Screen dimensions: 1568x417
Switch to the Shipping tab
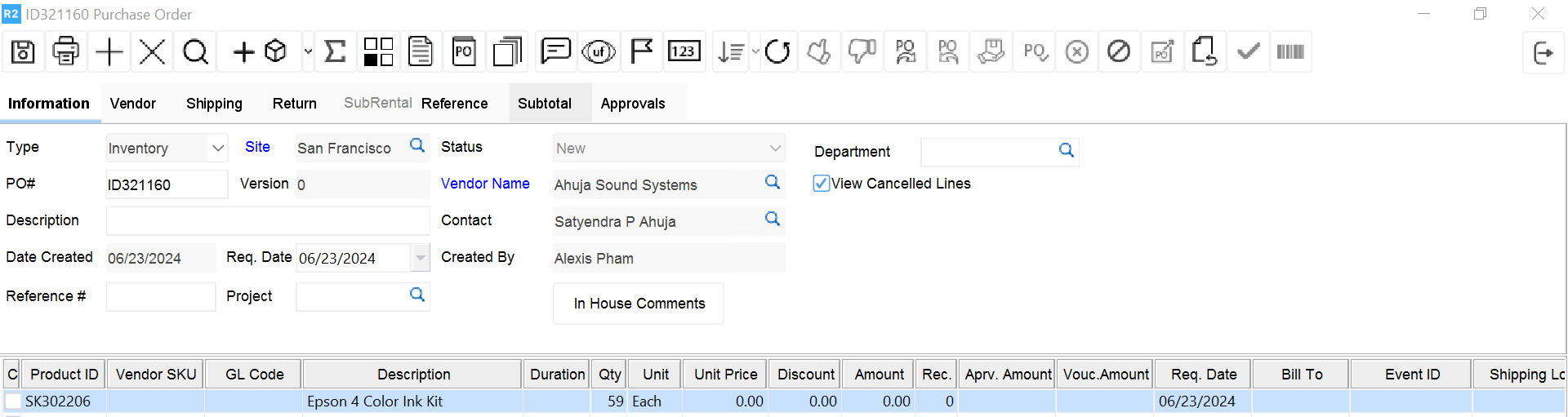[214, 104]
